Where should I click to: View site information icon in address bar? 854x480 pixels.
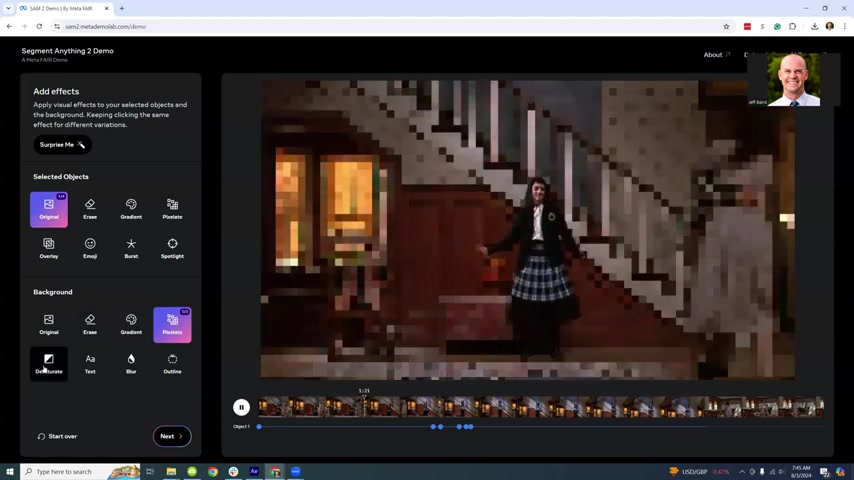point(57,26)
